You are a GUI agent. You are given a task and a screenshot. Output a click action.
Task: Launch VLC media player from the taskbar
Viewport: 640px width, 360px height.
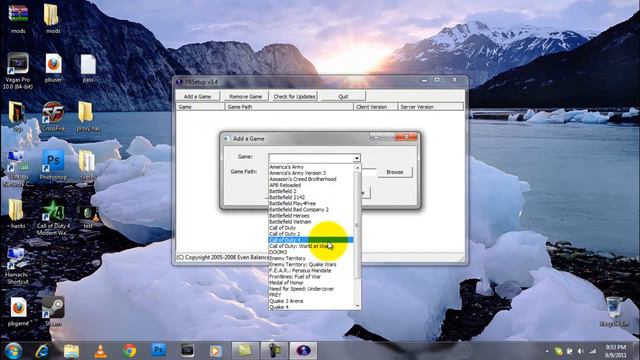point(100,351)
